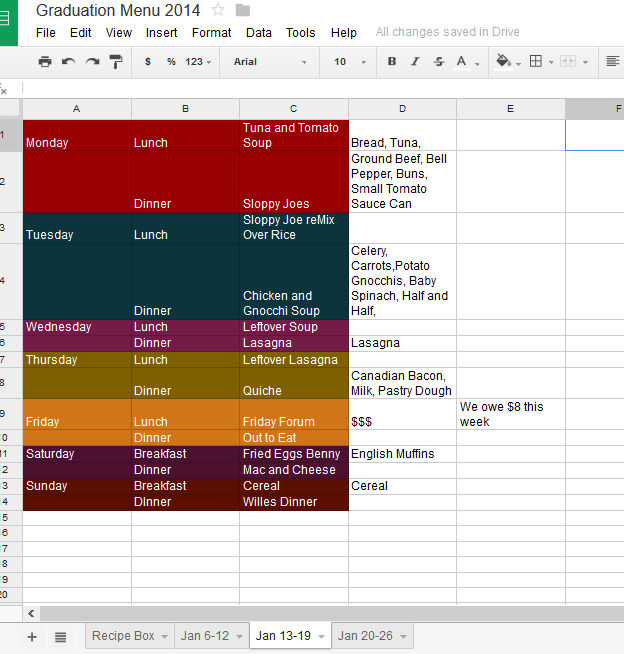Select the Paint format tool
Screen dimensions: 624x654
[116, 62]
